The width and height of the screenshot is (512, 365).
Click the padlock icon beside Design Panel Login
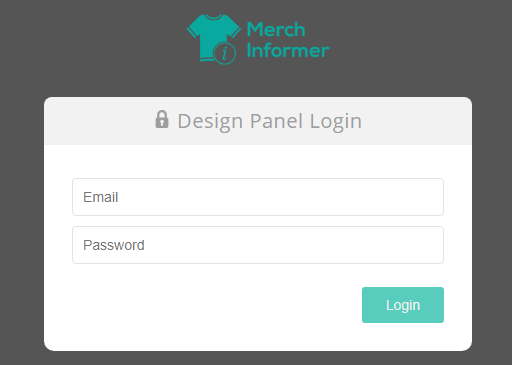(162, 119)
